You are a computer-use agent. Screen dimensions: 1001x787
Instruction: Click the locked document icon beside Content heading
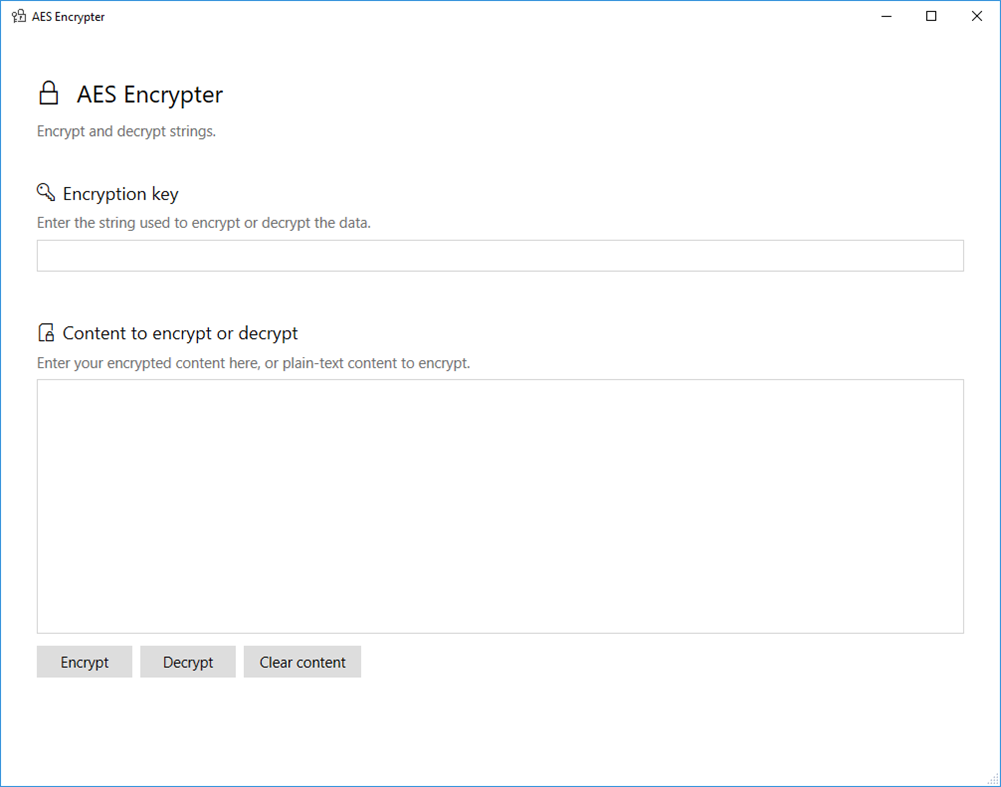point(46,333)
